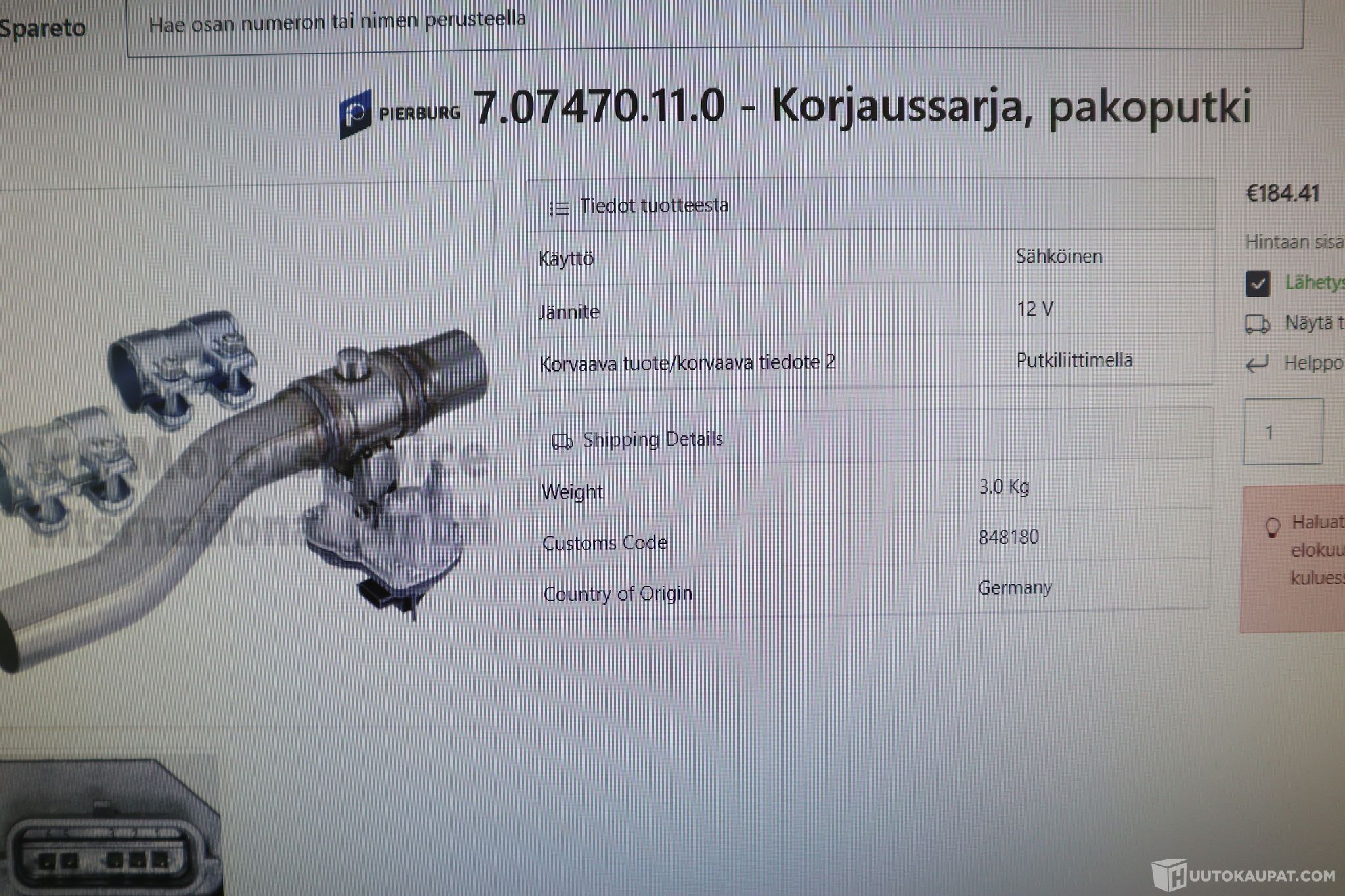Click the price €184.41
This screenshot has width=1345, height=896.
(x=1283, y=194)
